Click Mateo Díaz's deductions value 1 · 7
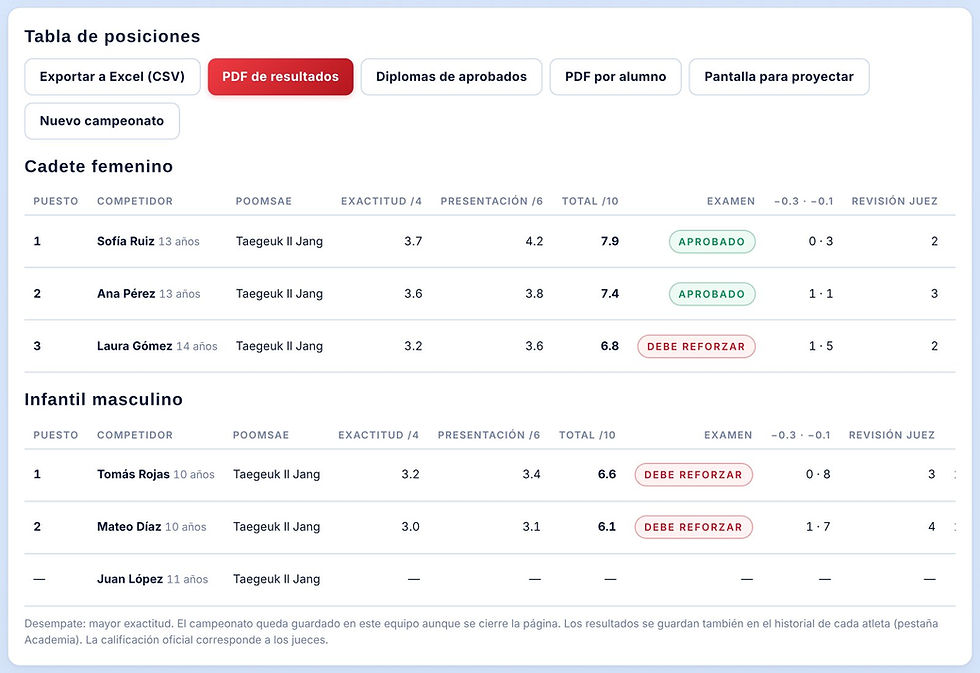 (x=818, y=527)
